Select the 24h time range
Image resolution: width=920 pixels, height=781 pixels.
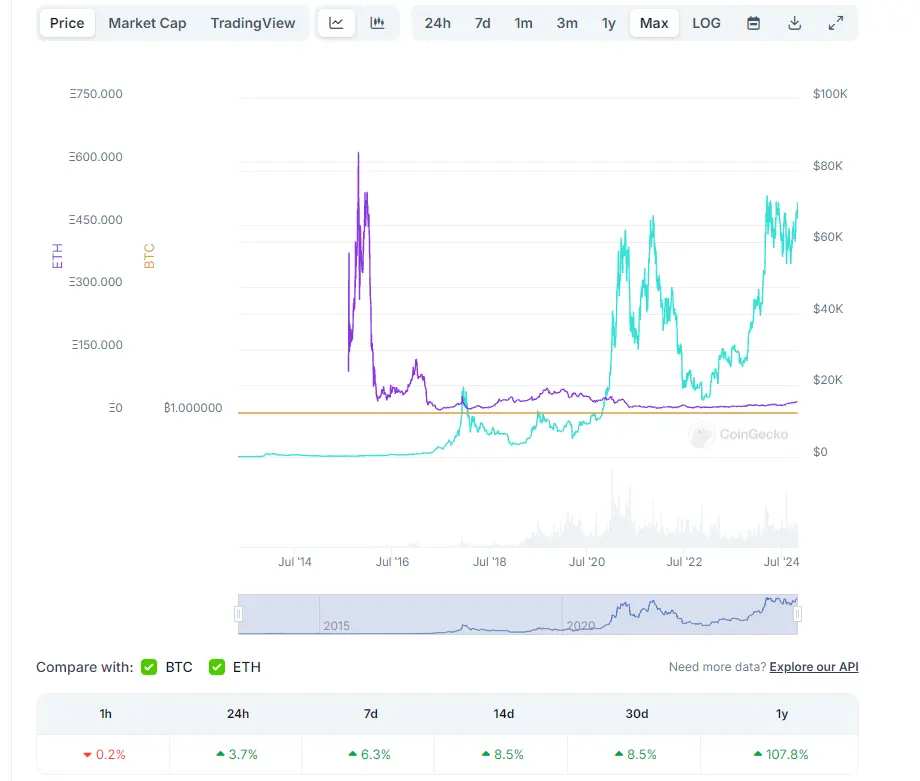pos(437,23)
